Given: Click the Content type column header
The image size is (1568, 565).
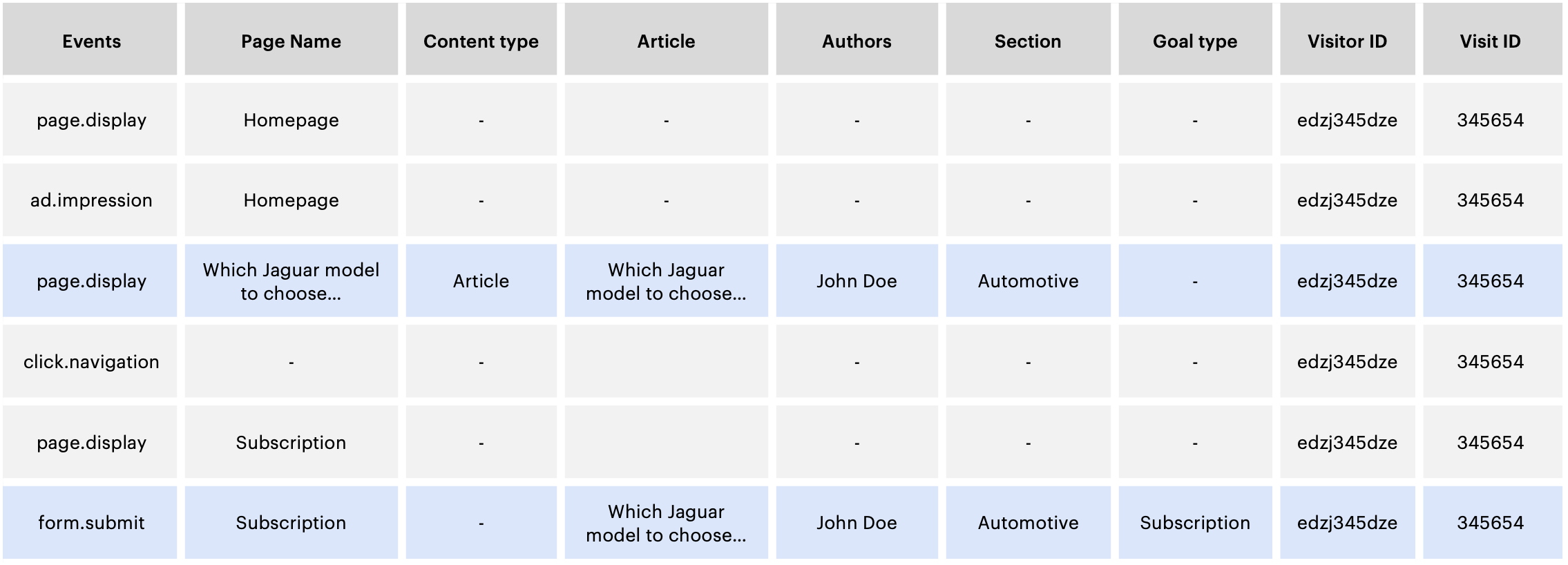Looking at the screenshot, I should (x=481, y=41).
